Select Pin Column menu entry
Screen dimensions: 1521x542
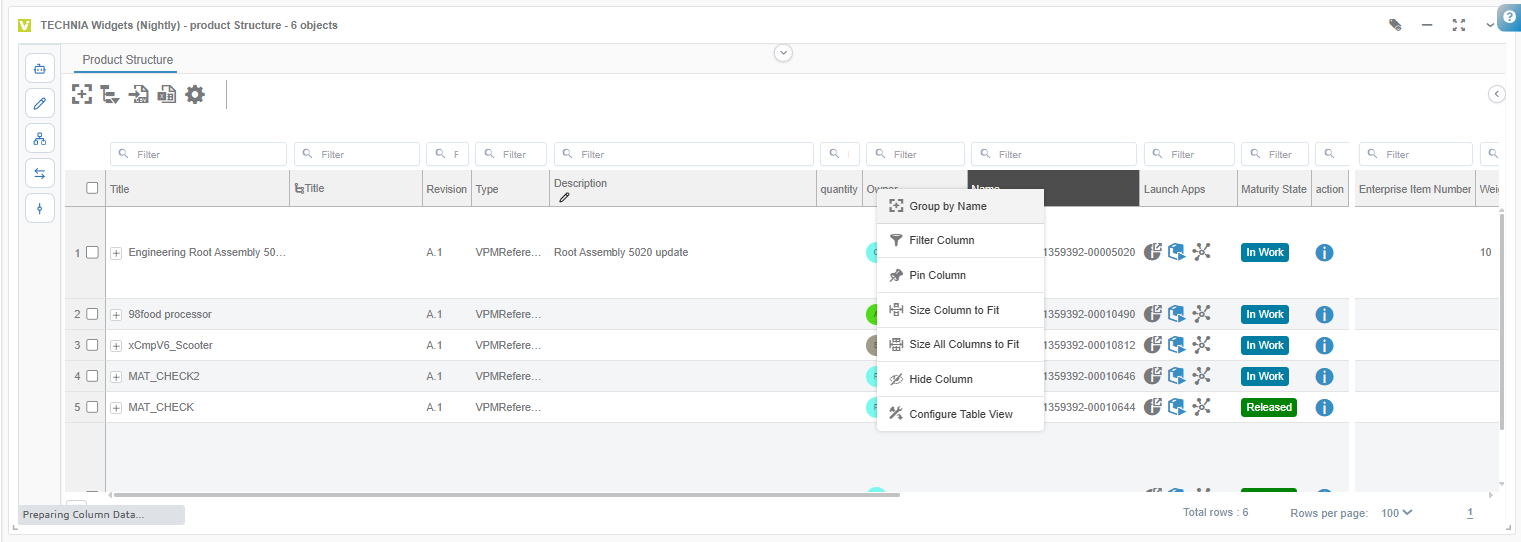point(960,275)
